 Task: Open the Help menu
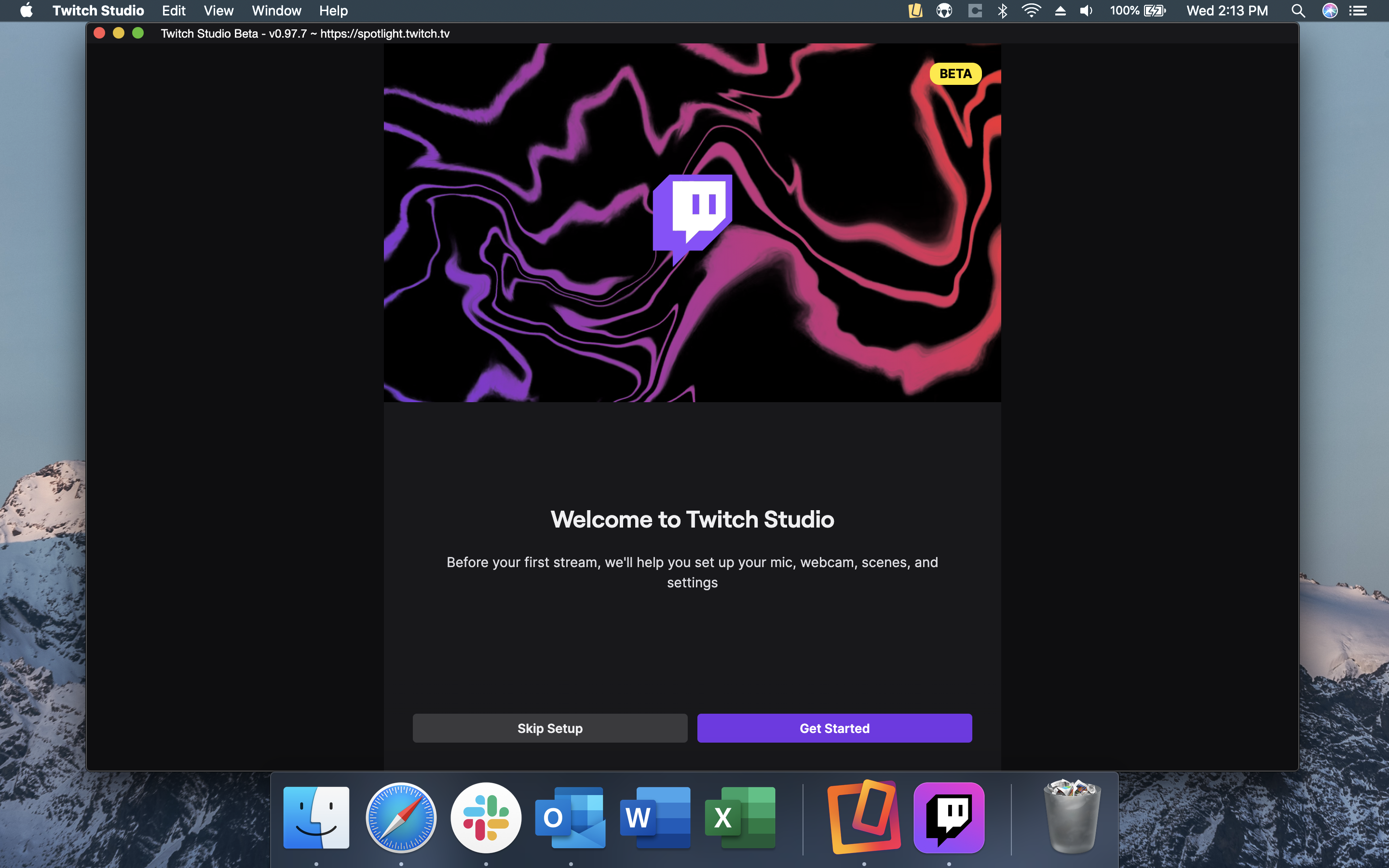(333, 10)
